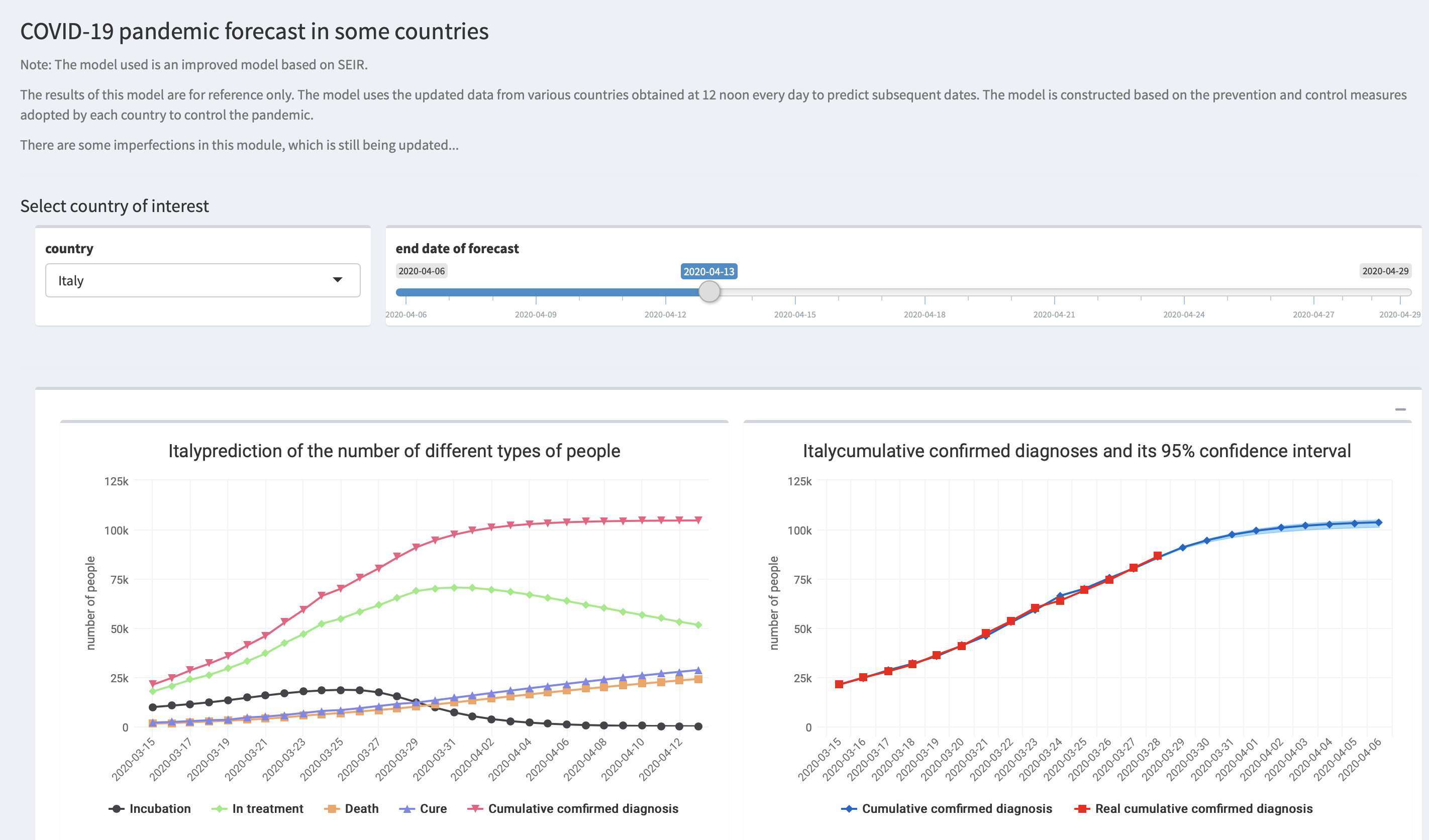Click the 2020-04-15 slider tick label

coord(794,314)
